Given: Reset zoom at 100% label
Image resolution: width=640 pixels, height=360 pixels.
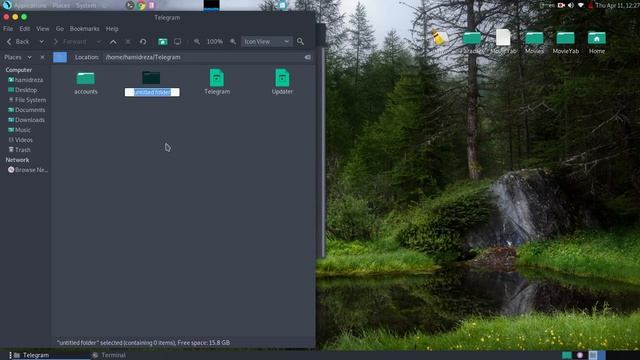Looking at the screenshot, I should point(215,42).
